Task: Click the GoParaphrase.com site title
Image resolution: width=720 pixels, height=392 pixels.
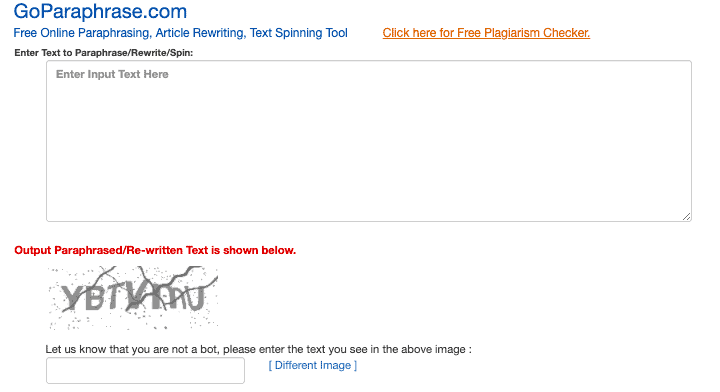Action: [100, 11]
